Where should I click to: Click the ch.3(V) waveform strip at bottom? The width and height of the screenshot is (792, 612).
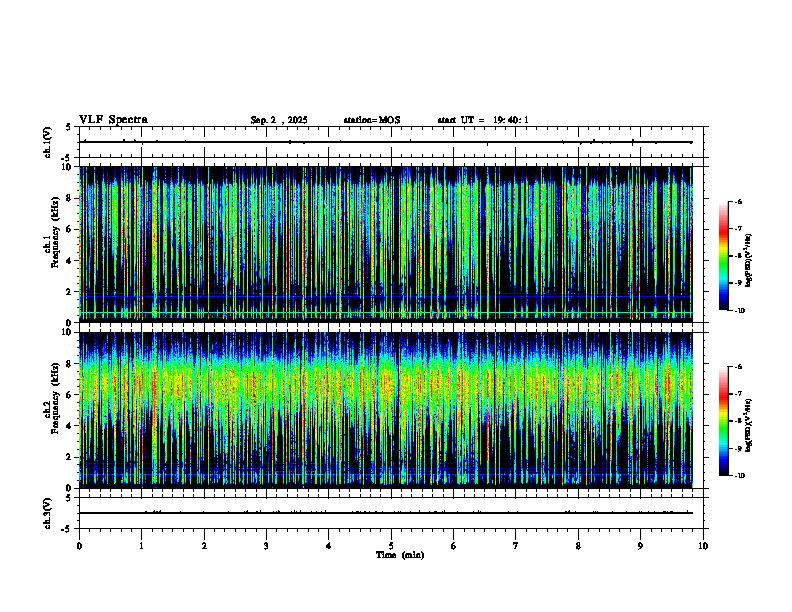393,513
